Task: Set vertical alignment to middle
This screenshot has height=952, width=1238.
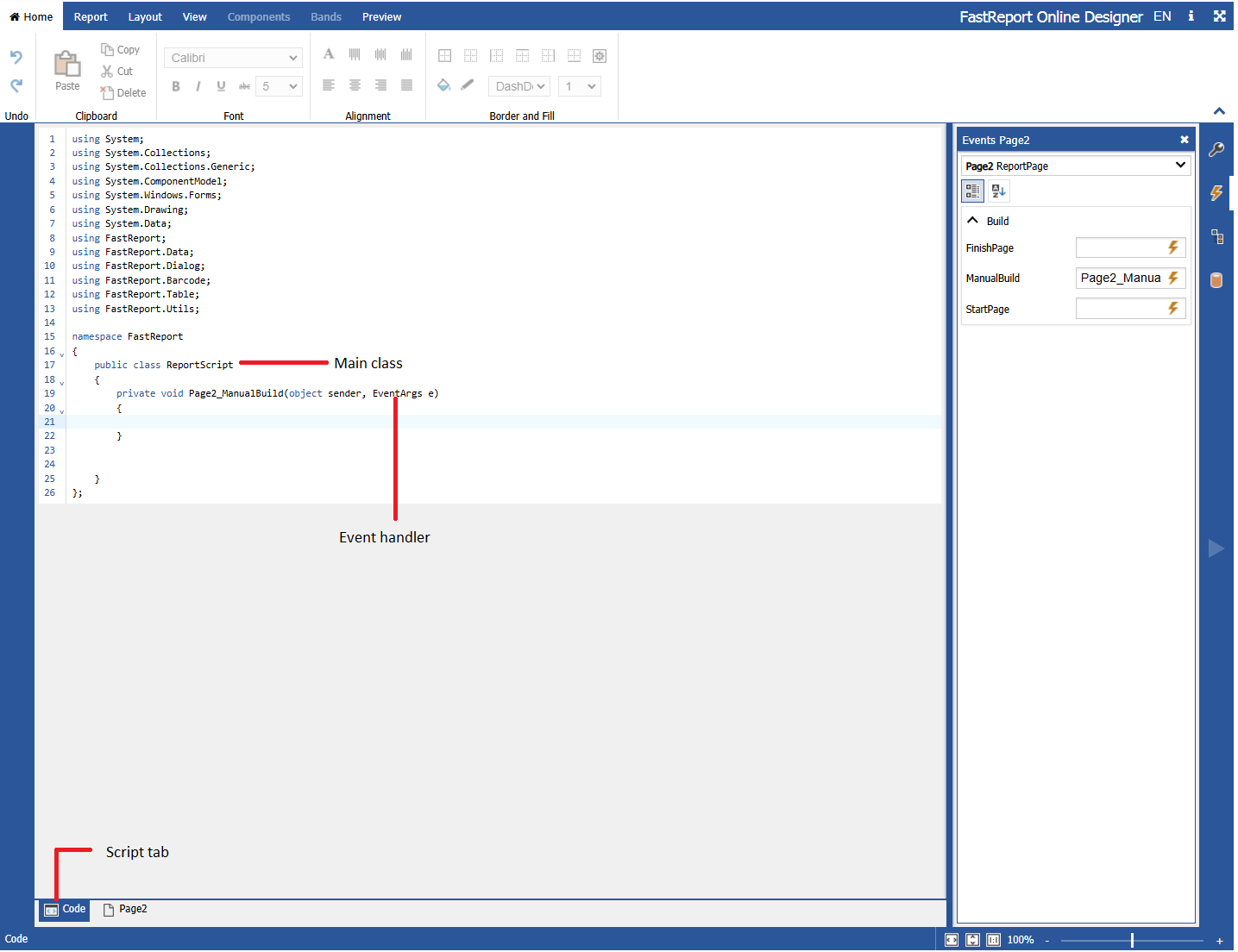Action: [380, 54]
